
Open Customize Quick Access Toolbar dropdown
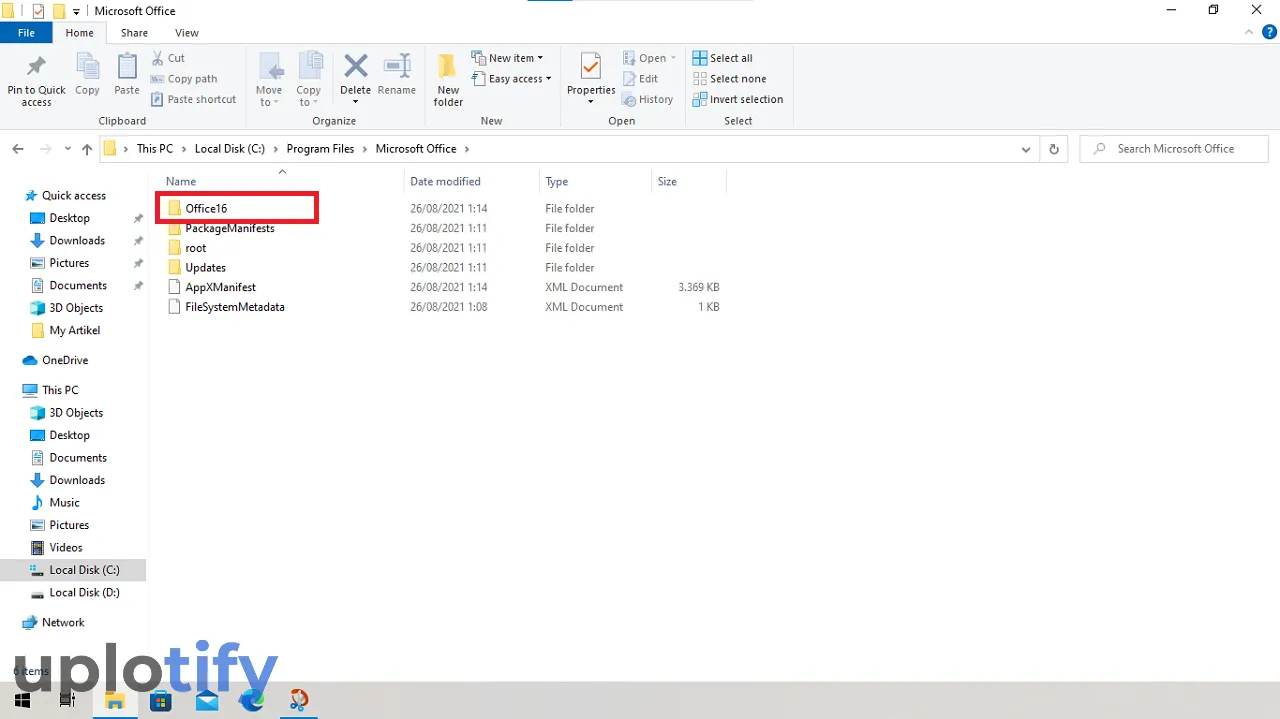click(77, 11)
